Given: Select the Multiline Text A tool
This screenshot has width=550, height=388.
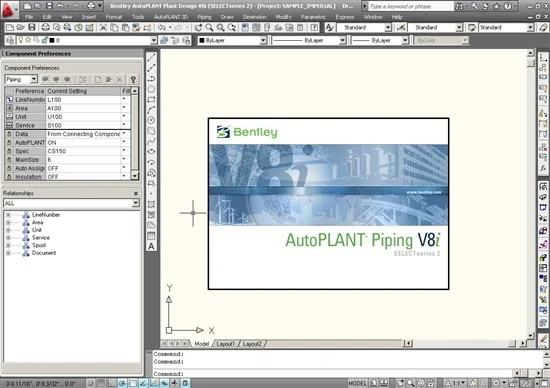Looking at the screenshot, I should pos(151,246).
